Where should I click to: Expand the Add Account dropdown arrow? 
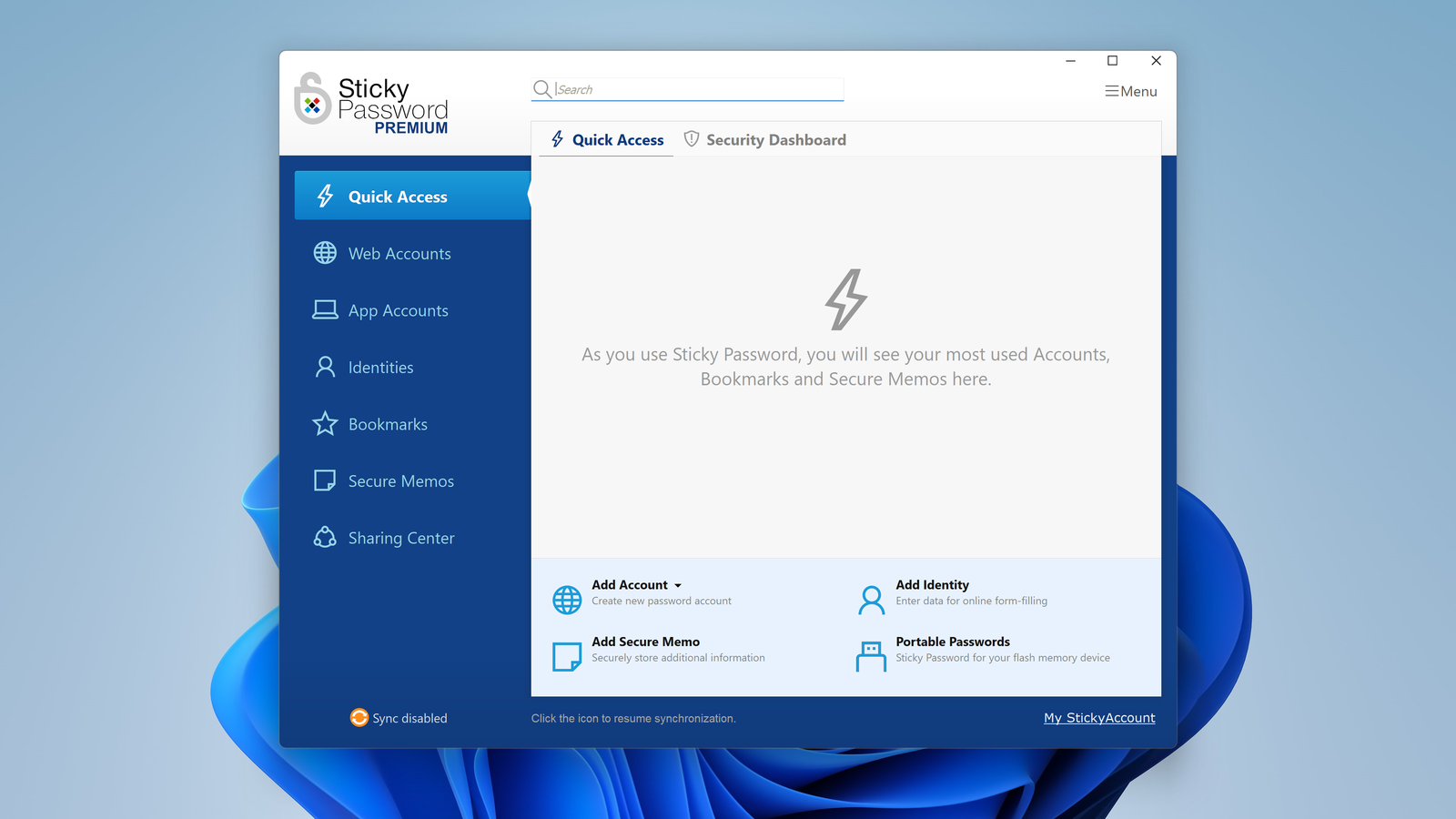click(x=678, y=586)
